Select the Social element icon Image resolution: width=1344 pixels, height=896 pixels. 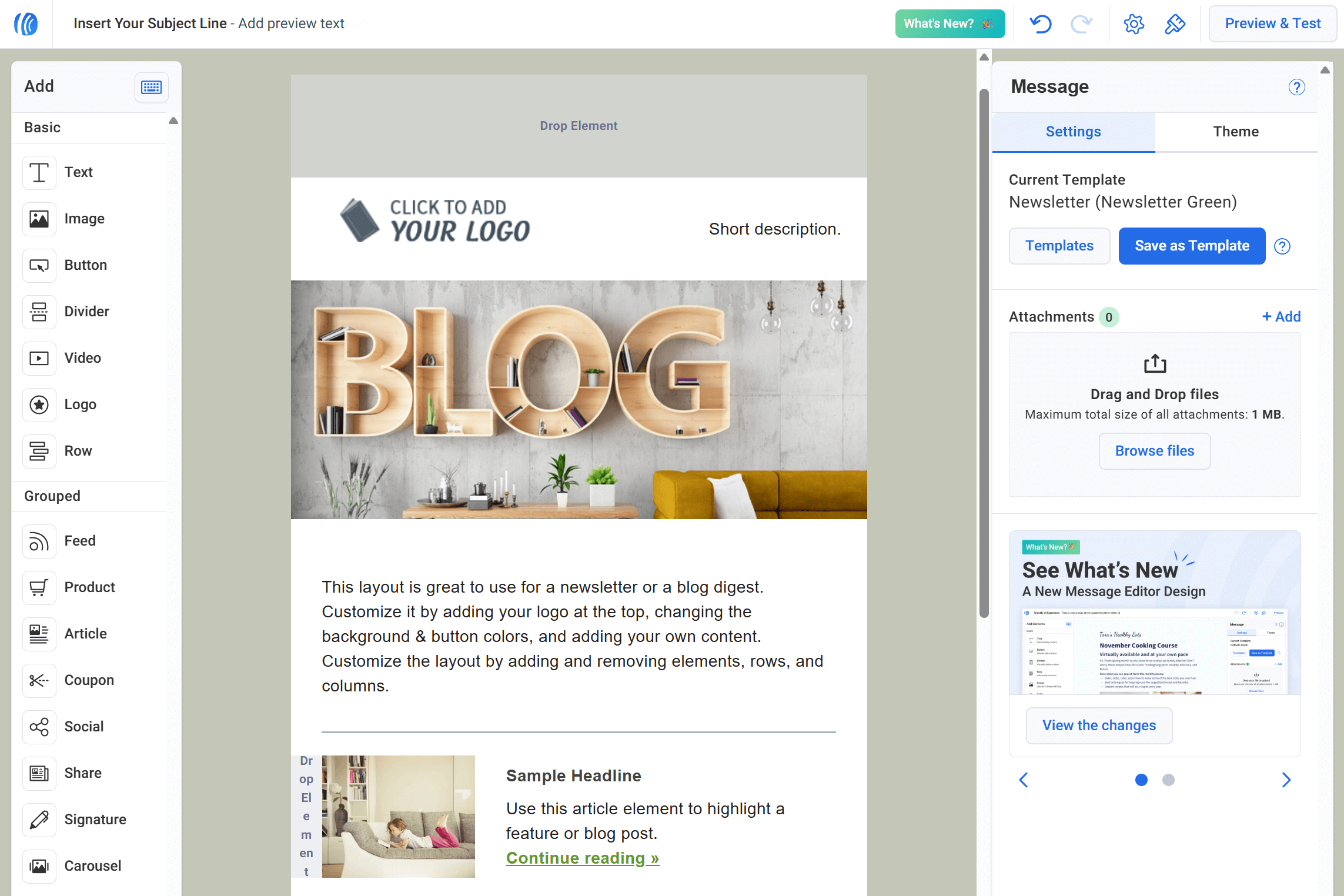(39, 727)
